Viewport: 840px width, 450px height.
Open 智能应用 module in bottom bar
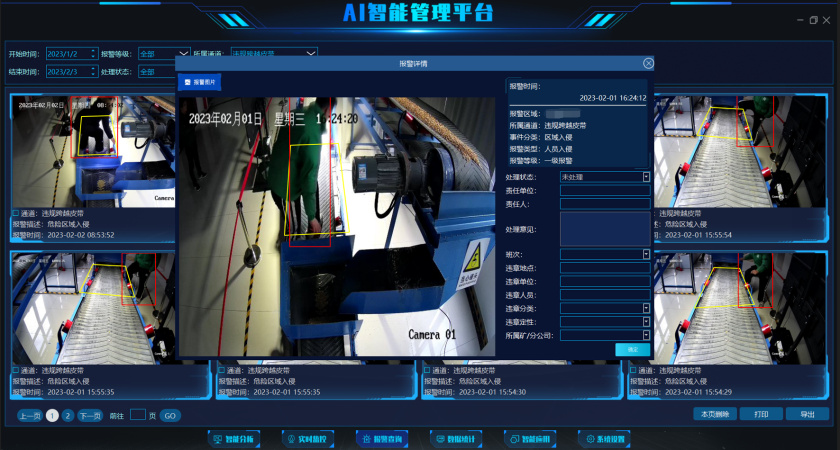(x=529, y=439)
